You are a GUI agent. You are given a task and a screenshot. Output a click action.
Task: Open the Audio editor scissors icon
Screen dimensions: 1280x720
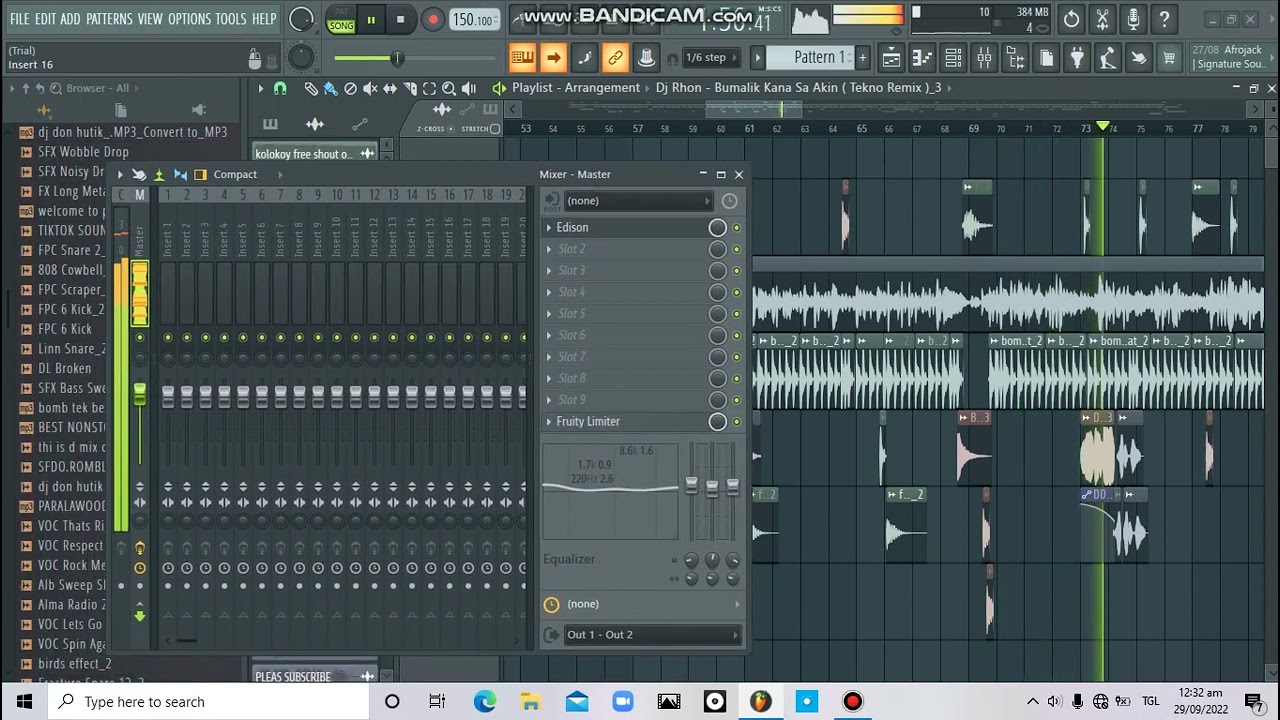[1102, 19]
